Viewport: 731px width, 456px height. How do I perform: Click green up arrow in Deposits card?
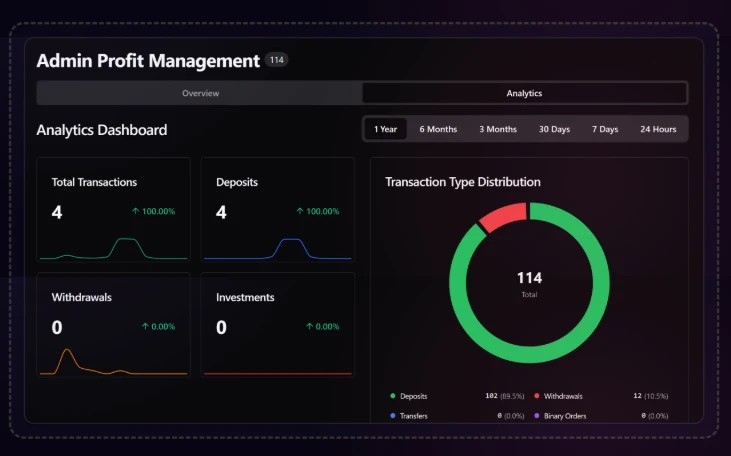tap(299, 212)
